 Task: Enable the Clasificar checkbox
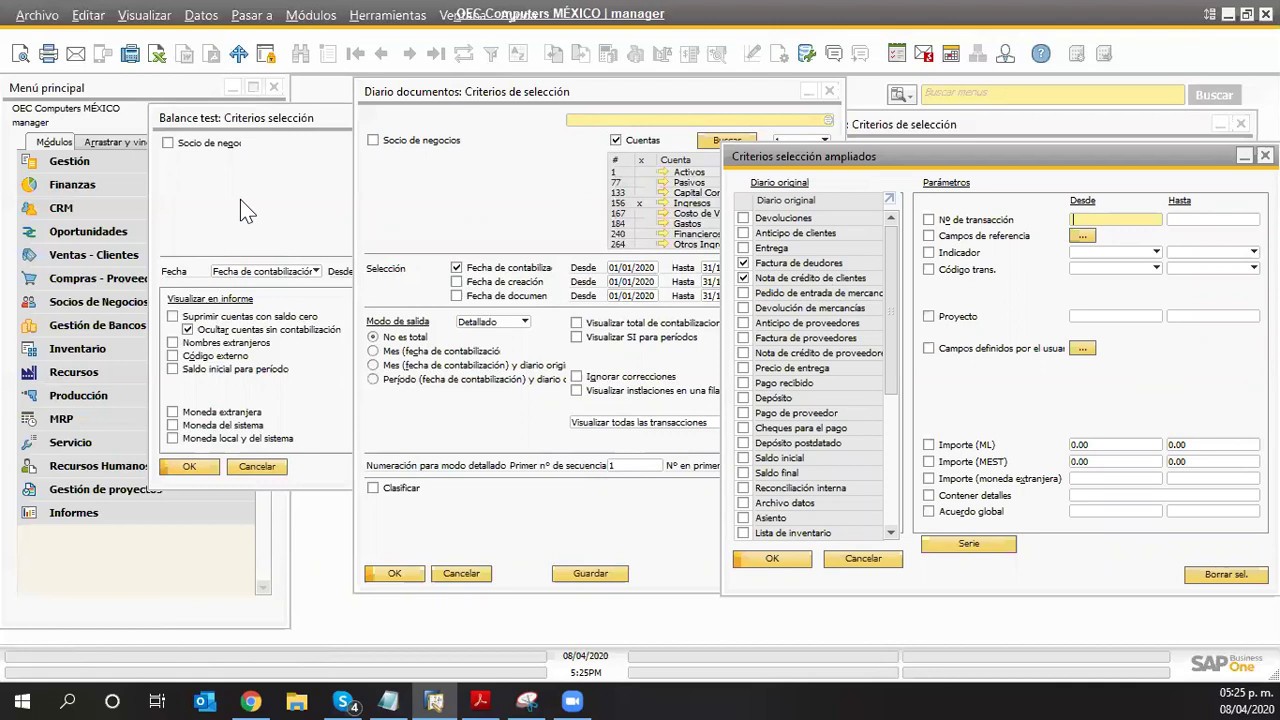[373, 488]
